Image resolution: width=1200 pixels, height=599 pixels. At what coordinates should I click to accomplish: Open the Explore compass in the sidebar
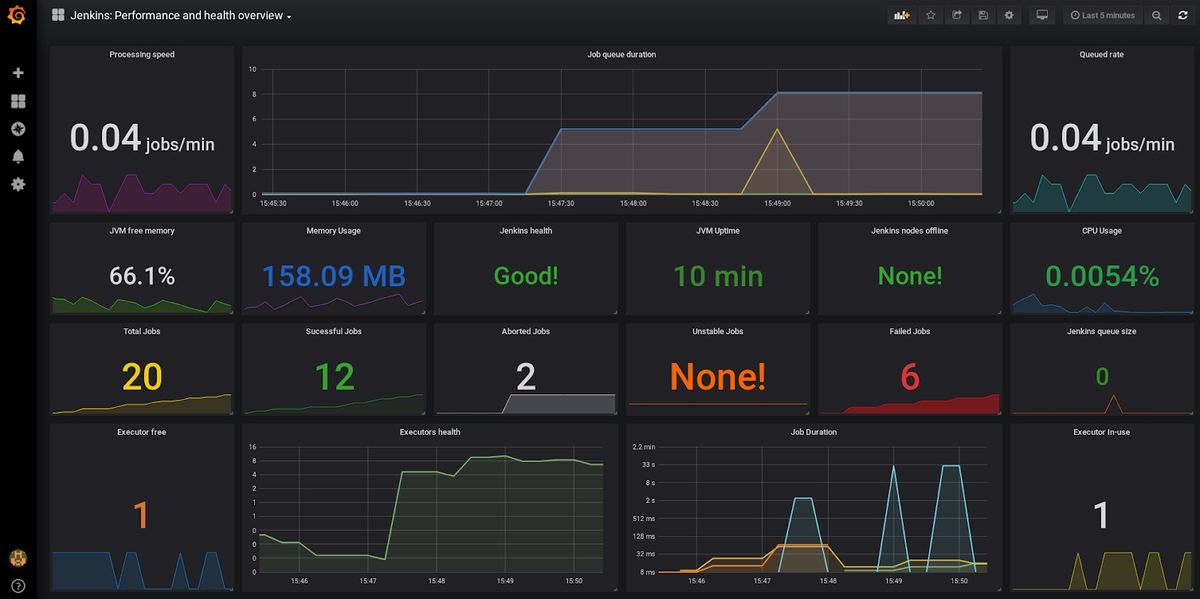pyautogui.click(x=17, y=128)
